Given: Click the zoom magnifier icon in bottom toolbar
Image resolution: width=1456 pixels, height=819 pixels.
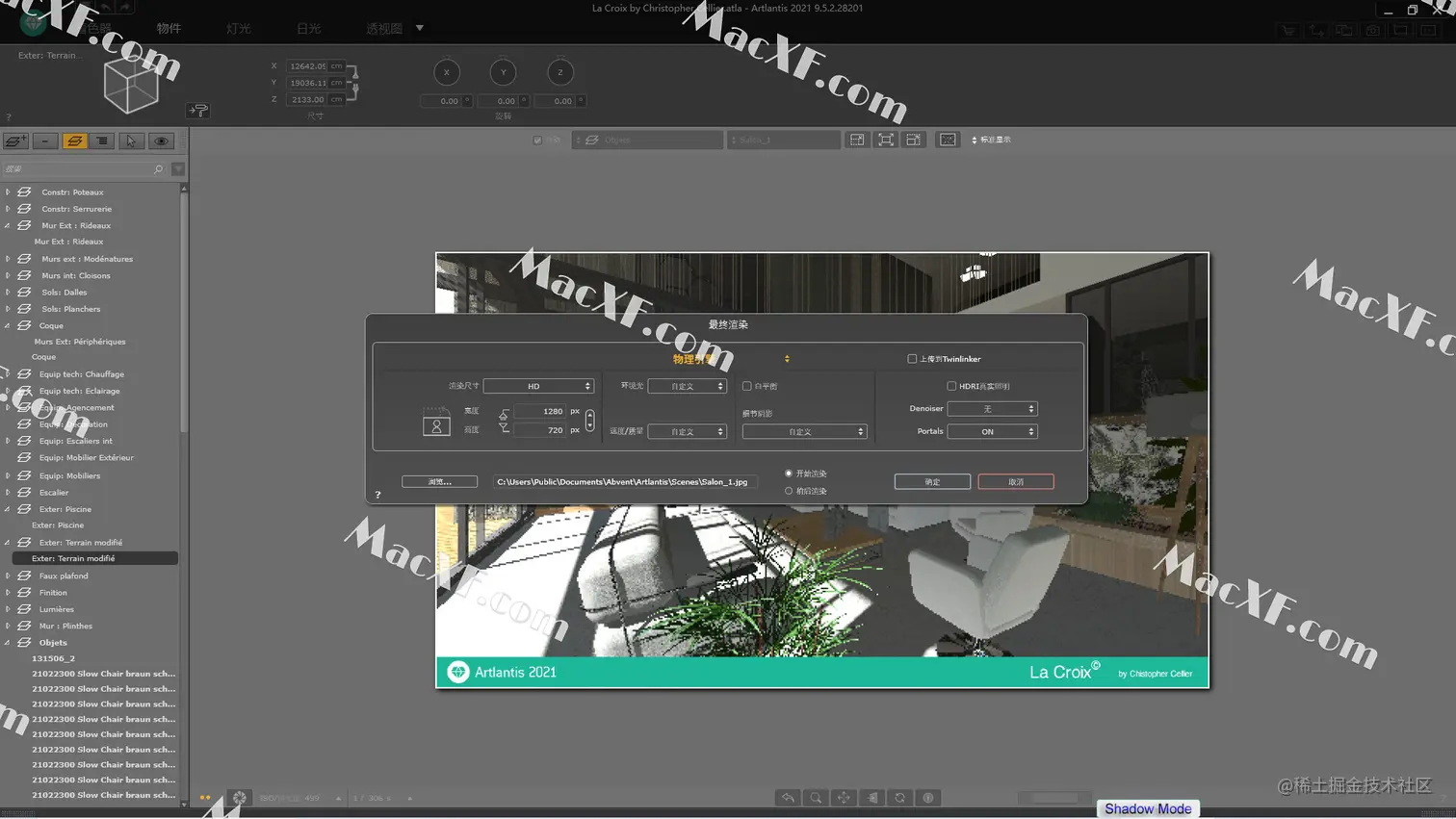Looking at the screenshot, I should tap(816, 798).
